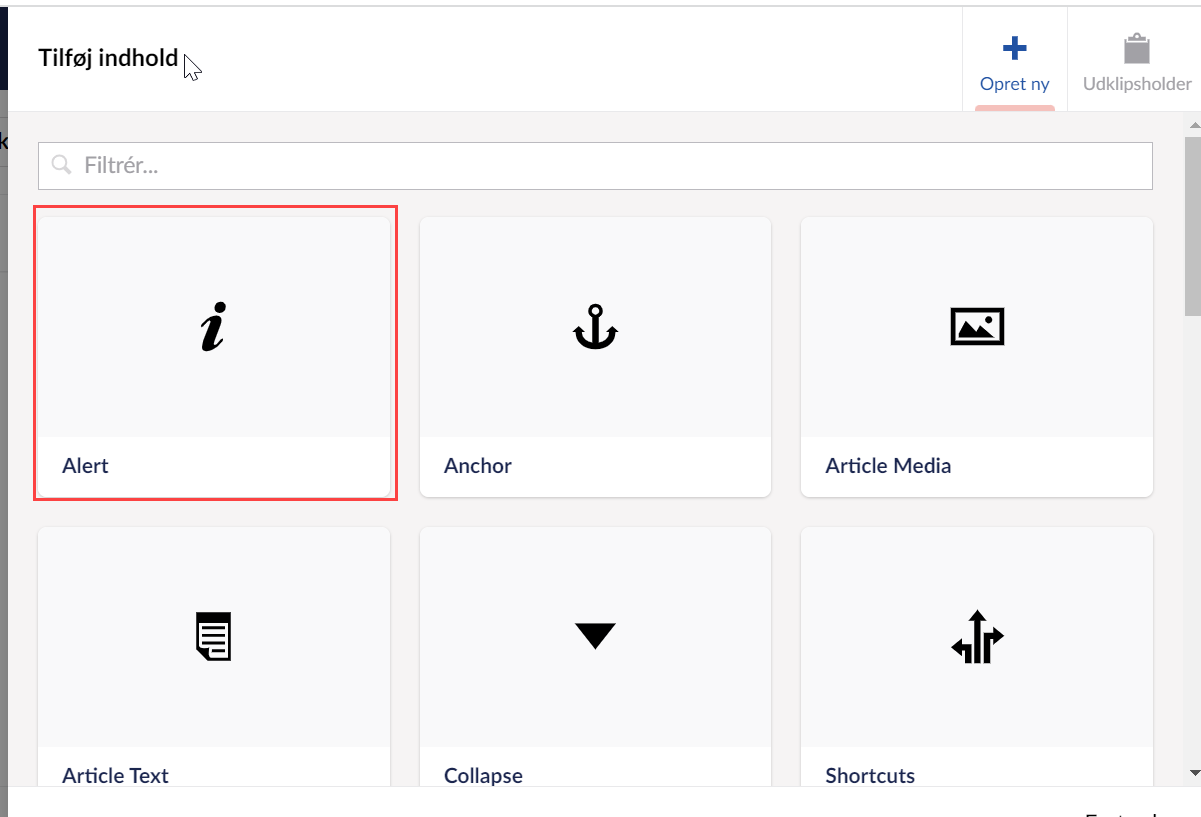Focus the Filtrér search field
Image resolution: width=1201 pixels, height=817 pixels.
600,165
